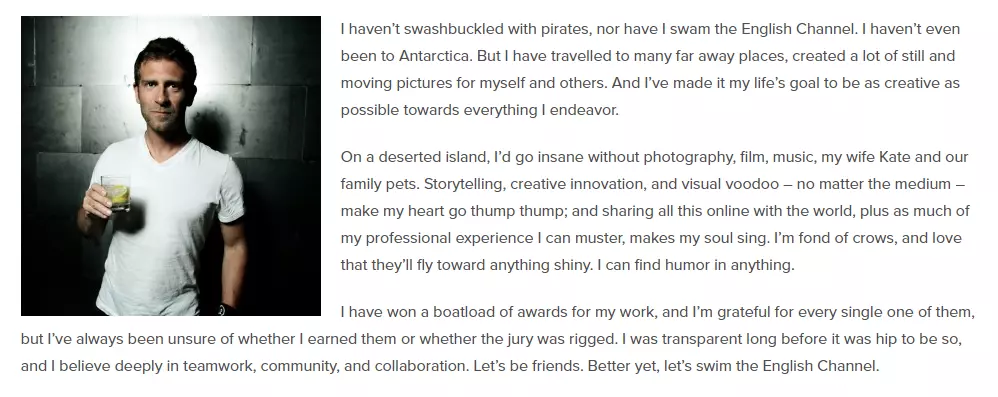Click "possible towards everything I endeavor" line

tap(479, 110)
